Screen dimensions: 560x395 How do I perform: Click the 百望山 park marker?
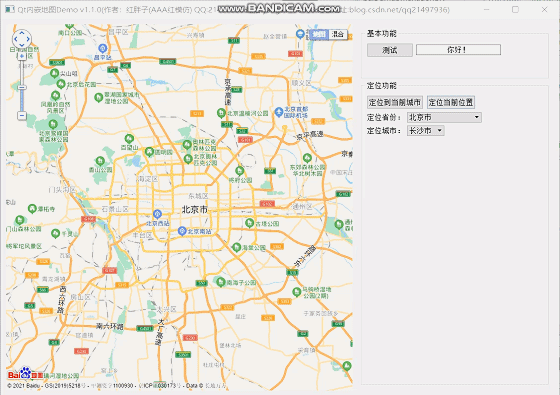coord(129,139)
